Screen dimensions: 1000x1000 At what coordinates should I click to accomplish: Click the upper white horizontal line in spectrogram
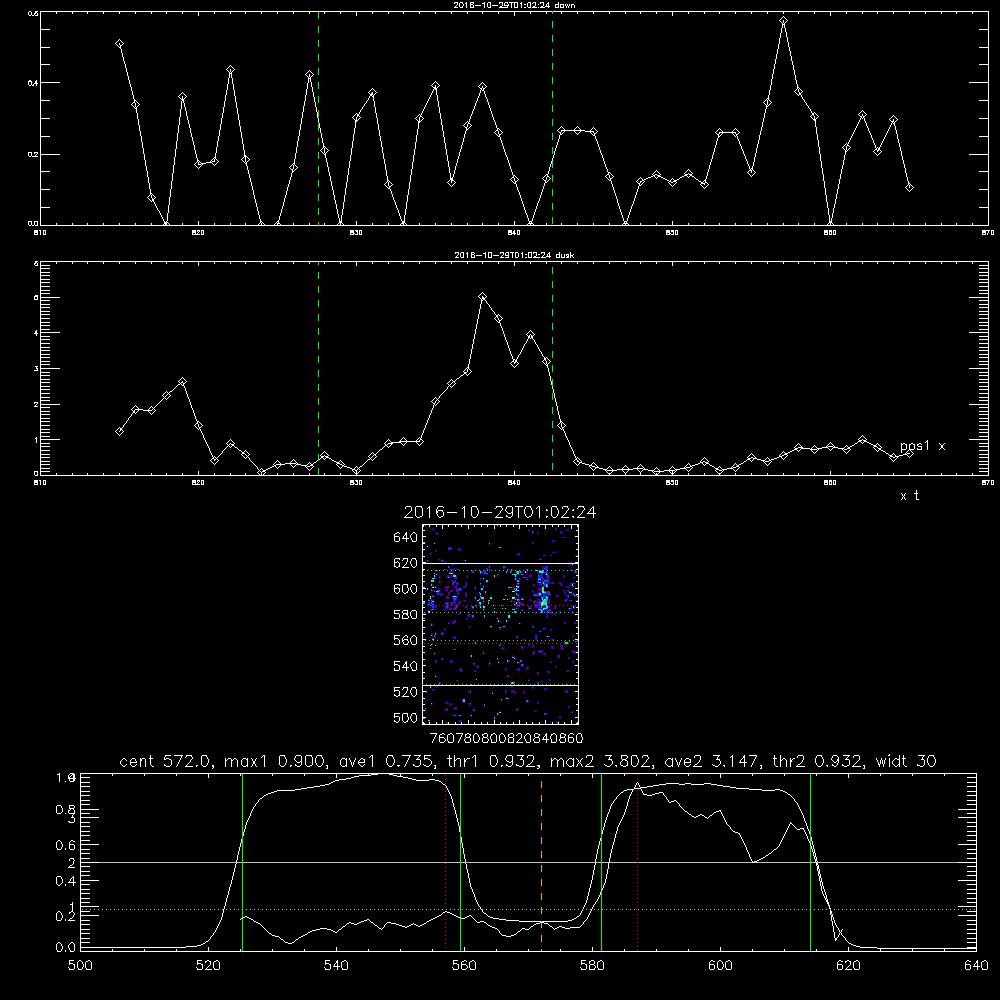click(x=500, y=563)
